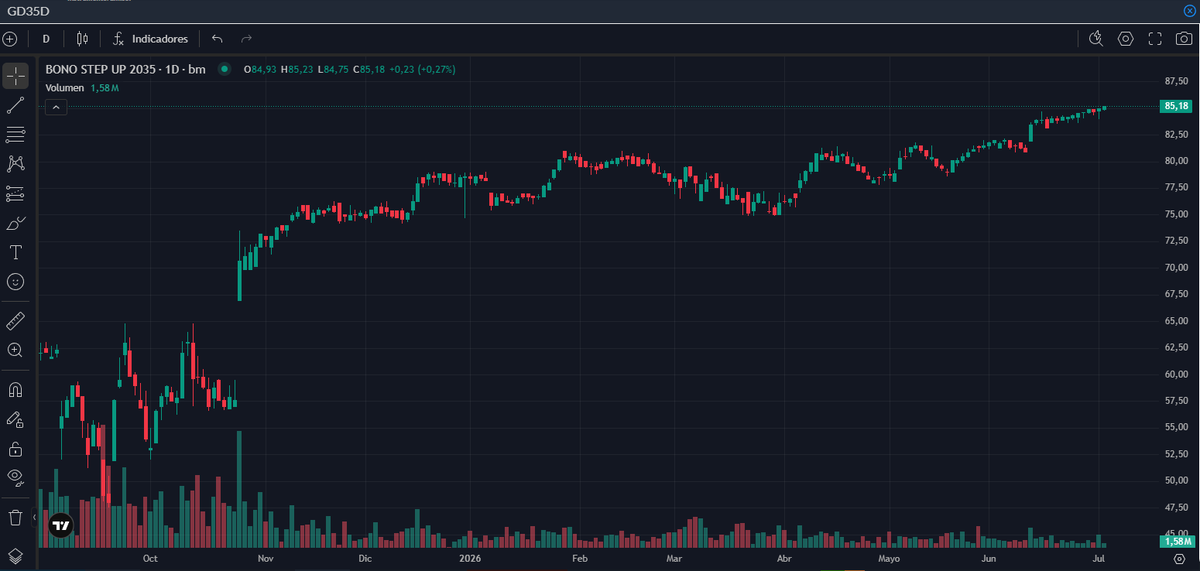Click the 1,58M volume axis label
The image size is (1200, 571).
pyautogui.click(x=1176, y=541)
